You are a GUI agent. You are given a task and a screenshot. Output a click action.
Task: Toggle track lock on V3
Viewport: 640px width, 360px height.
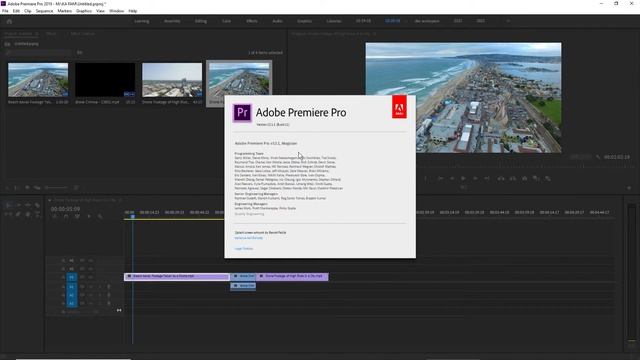point(63,260)
